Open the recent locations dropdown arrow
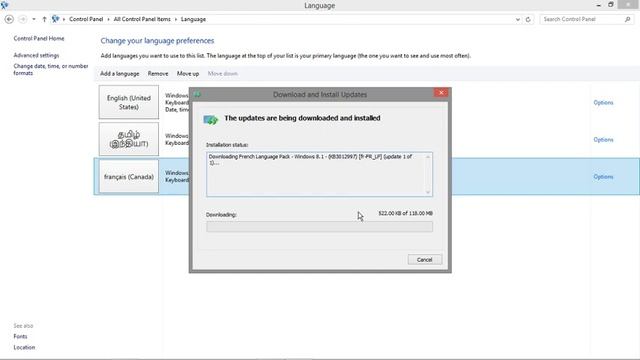 tap(34, 19)
